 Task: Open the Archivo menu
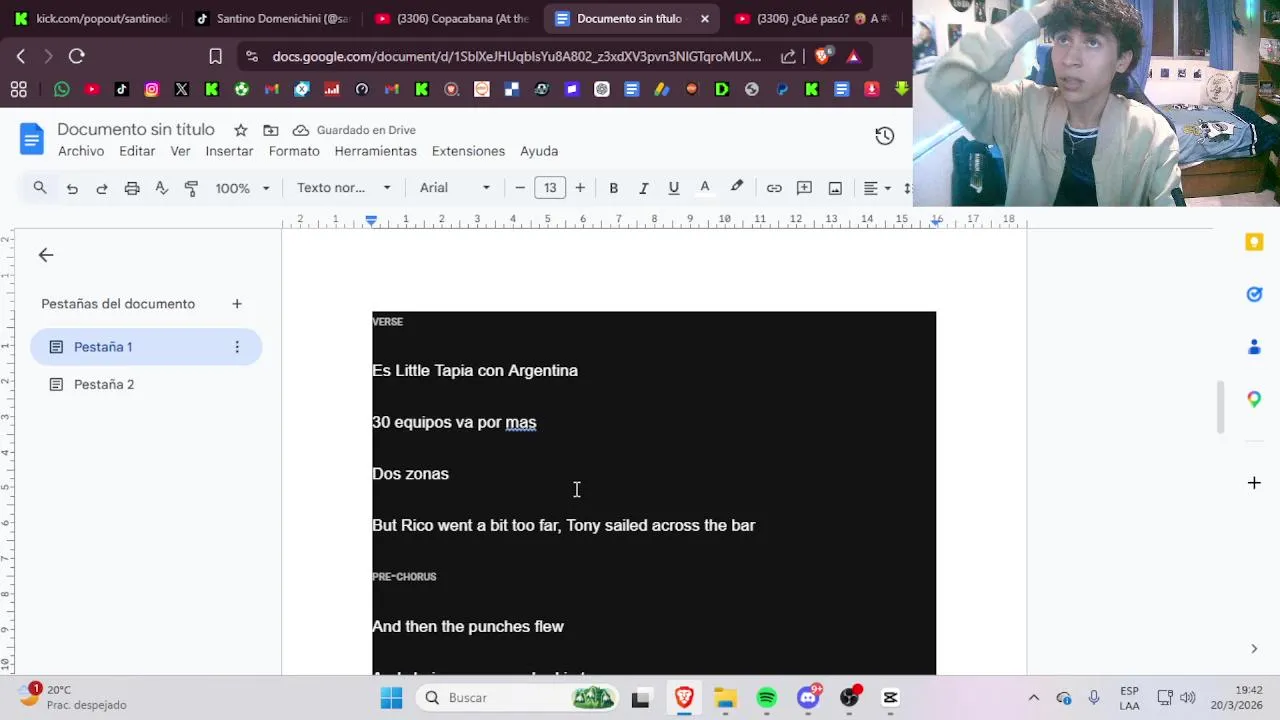81,151
